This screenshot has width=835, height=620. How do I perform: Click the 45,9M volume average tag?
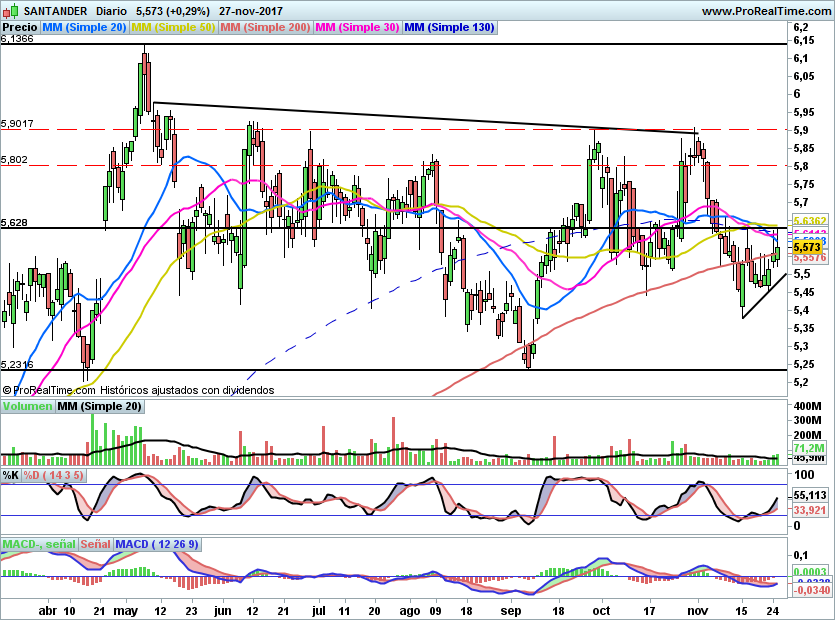pos(809,458)
